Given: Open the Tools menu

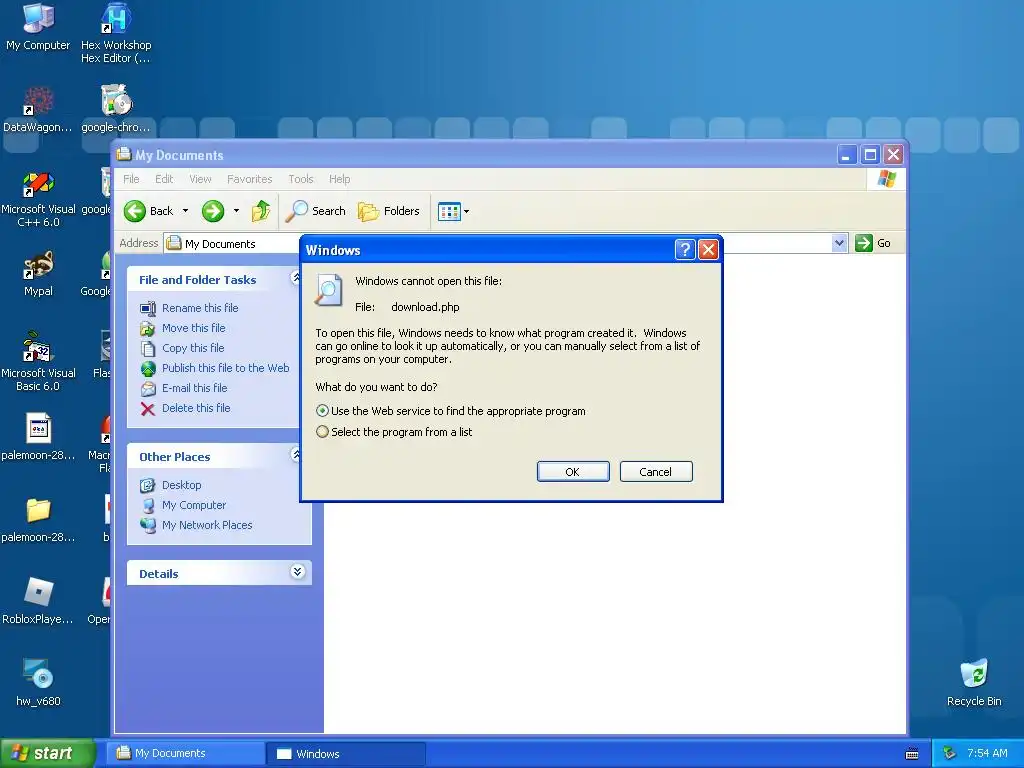Looking at the screenshot, I should point(300,179).
